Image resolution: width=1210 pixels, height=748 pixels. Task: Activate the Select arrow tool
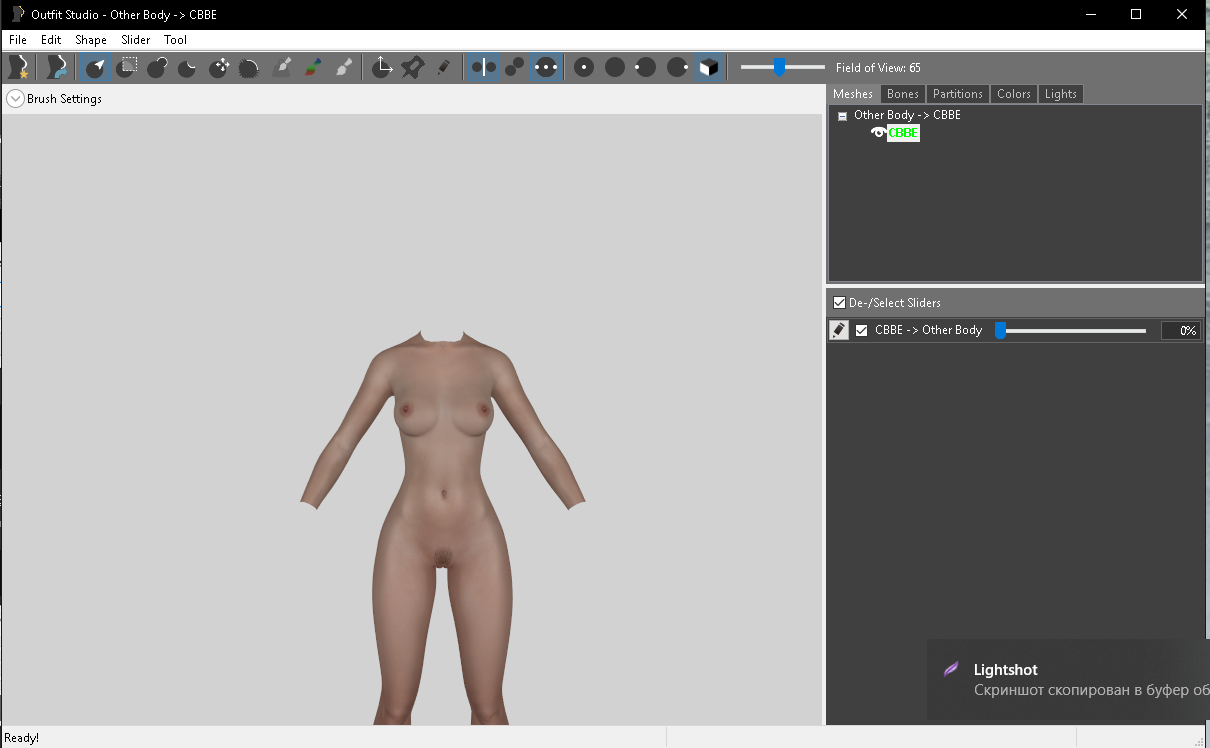tap(95, 67)
